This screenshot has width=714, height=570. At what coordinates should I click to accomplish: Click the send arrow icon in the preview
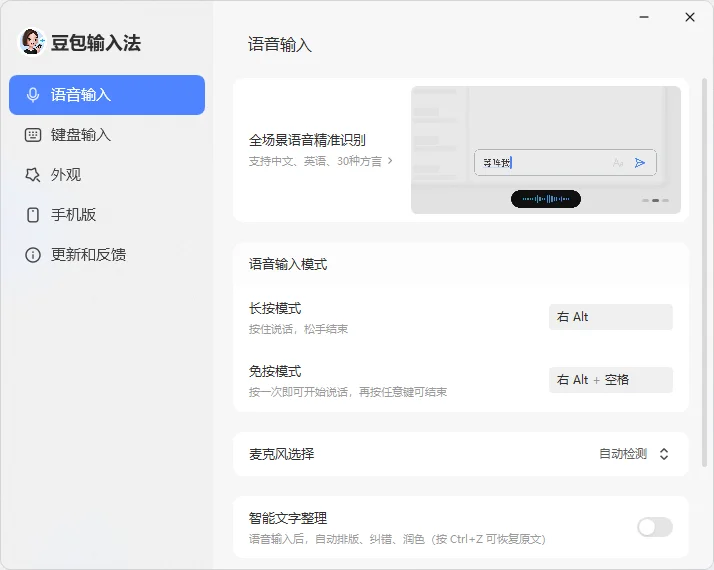coord(640,163)
